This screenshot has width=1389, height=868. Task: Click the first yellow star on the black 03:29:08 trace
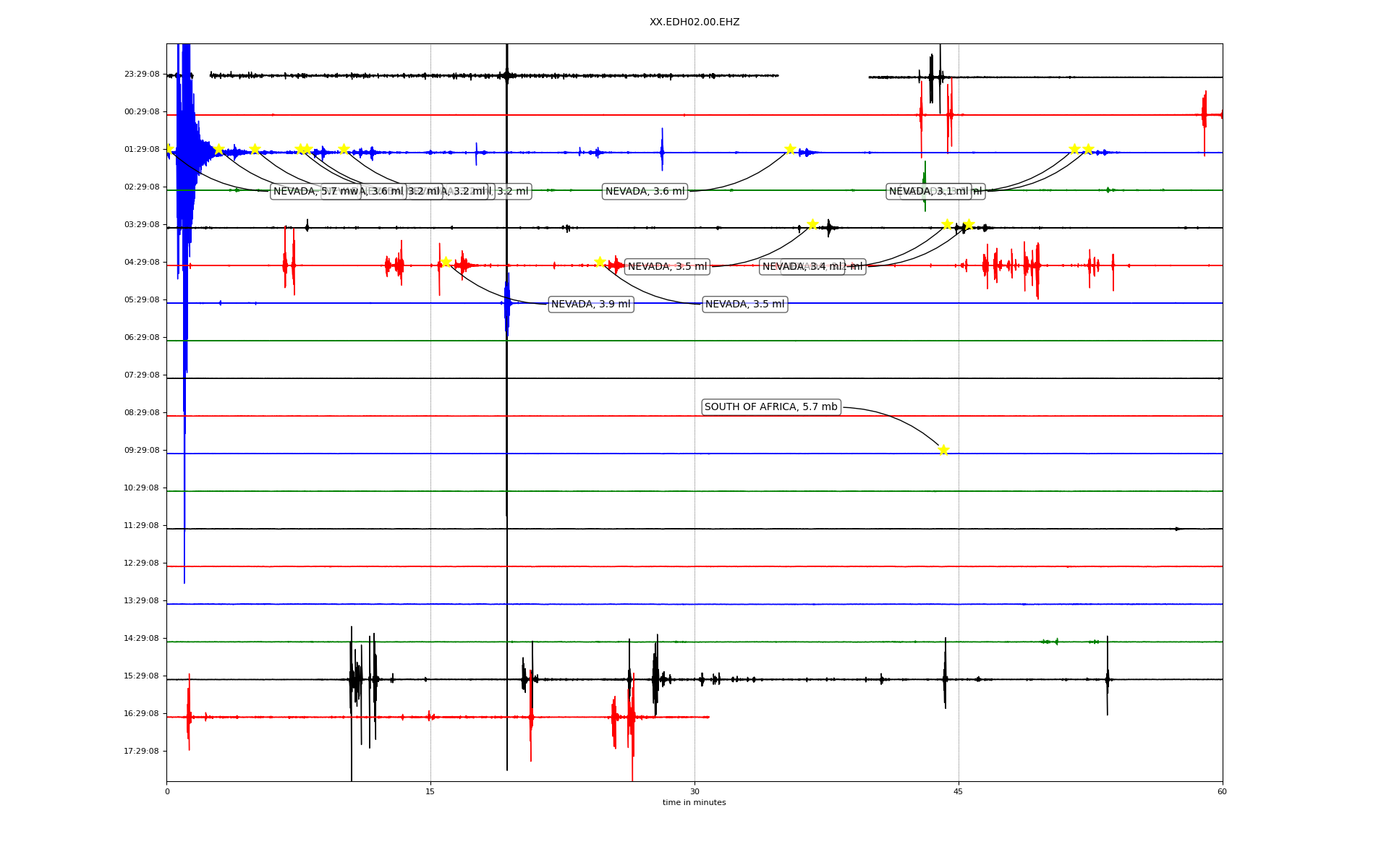(x=812, y=224)
